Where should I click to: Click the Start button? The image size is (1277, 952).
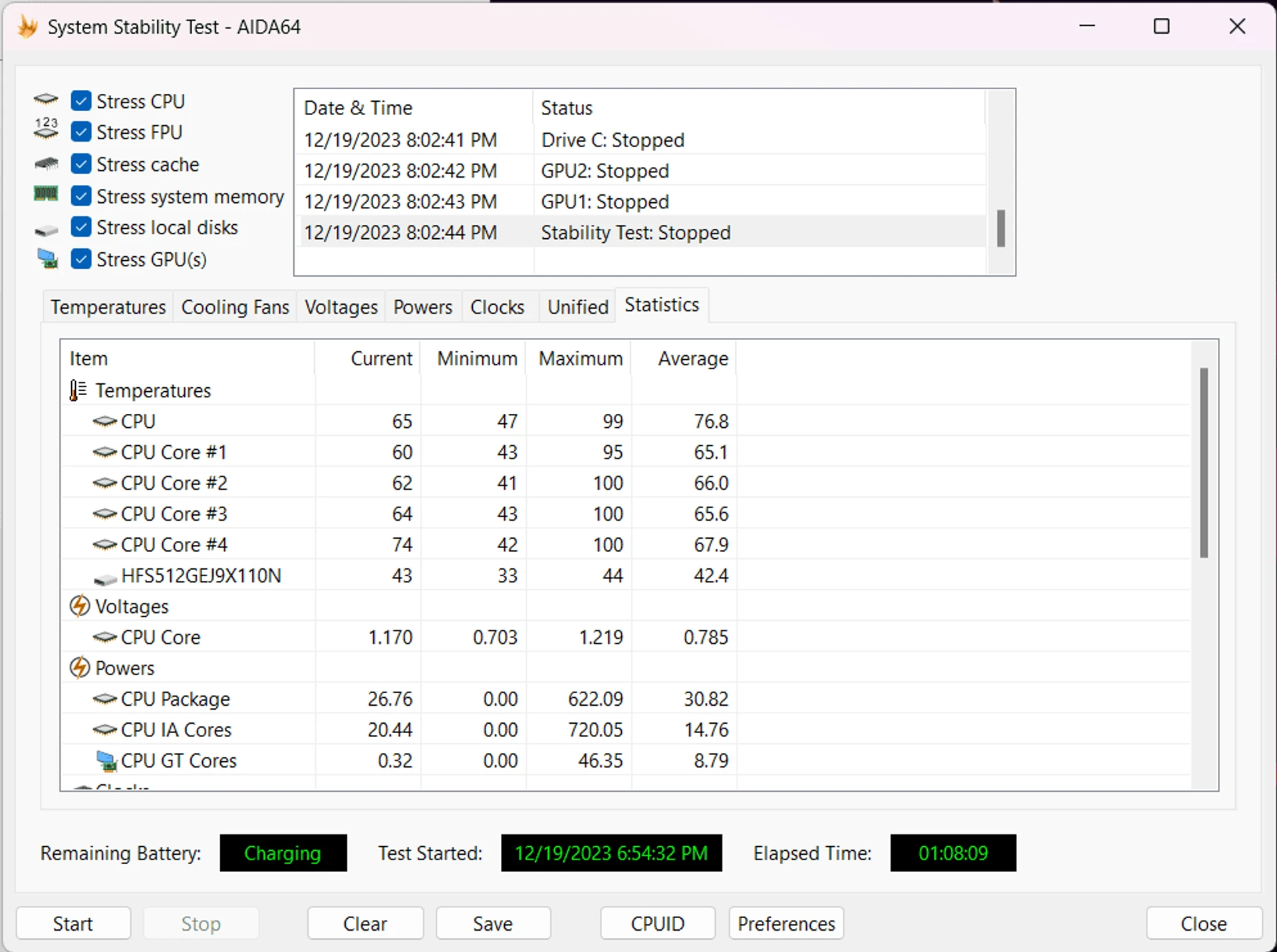click(73, 923)
